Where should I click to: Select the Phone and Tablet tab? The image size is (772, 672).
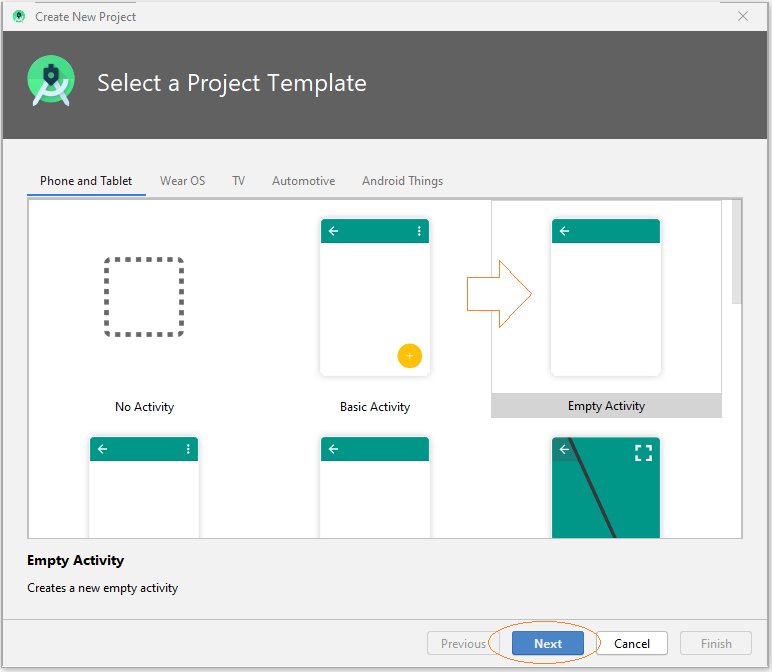pyautogui.click(x=86, y=181)
